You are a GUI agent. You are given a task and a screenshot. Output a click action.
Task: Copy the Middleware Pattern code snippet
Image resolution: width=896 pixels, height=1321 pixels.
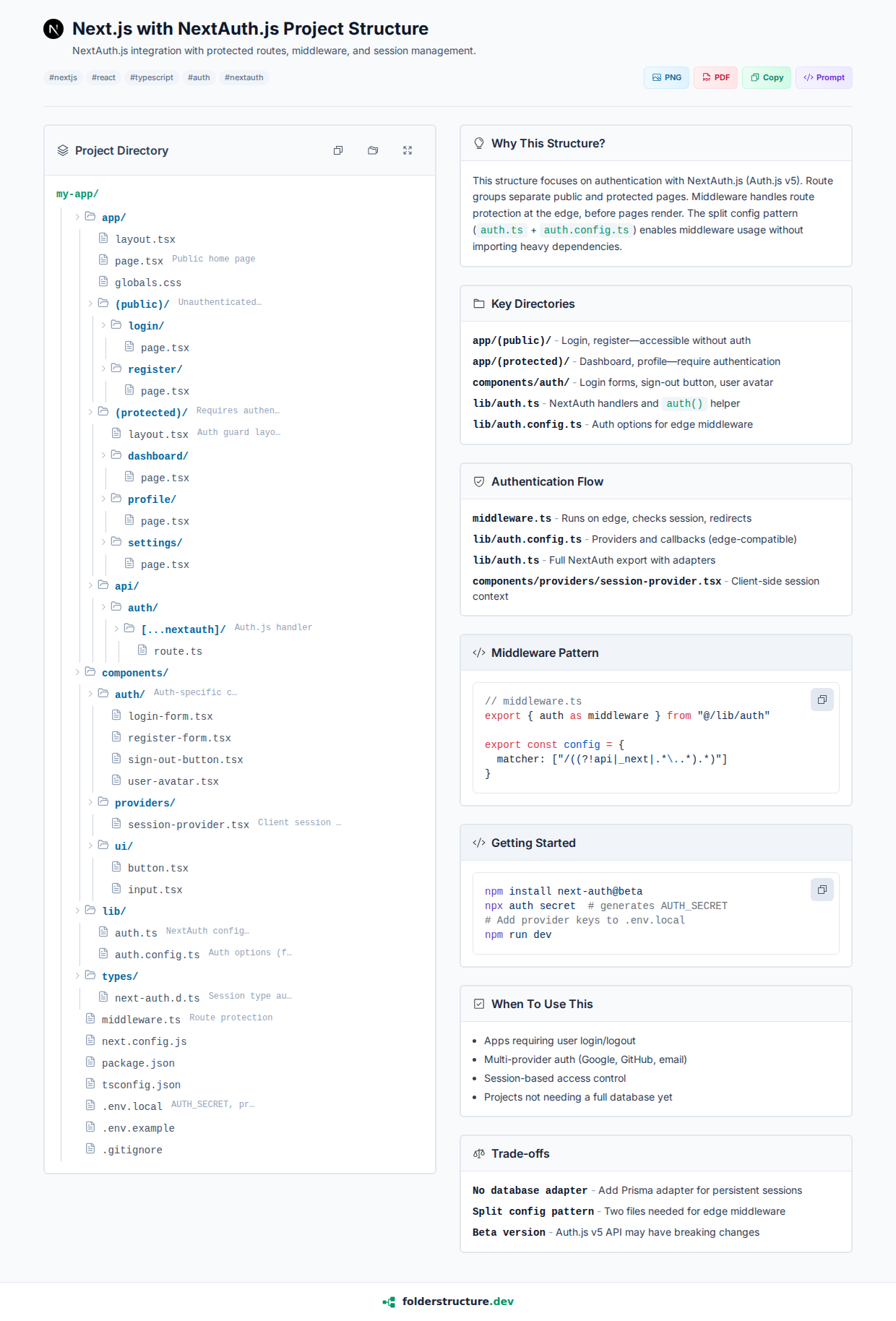pos(822,700)
